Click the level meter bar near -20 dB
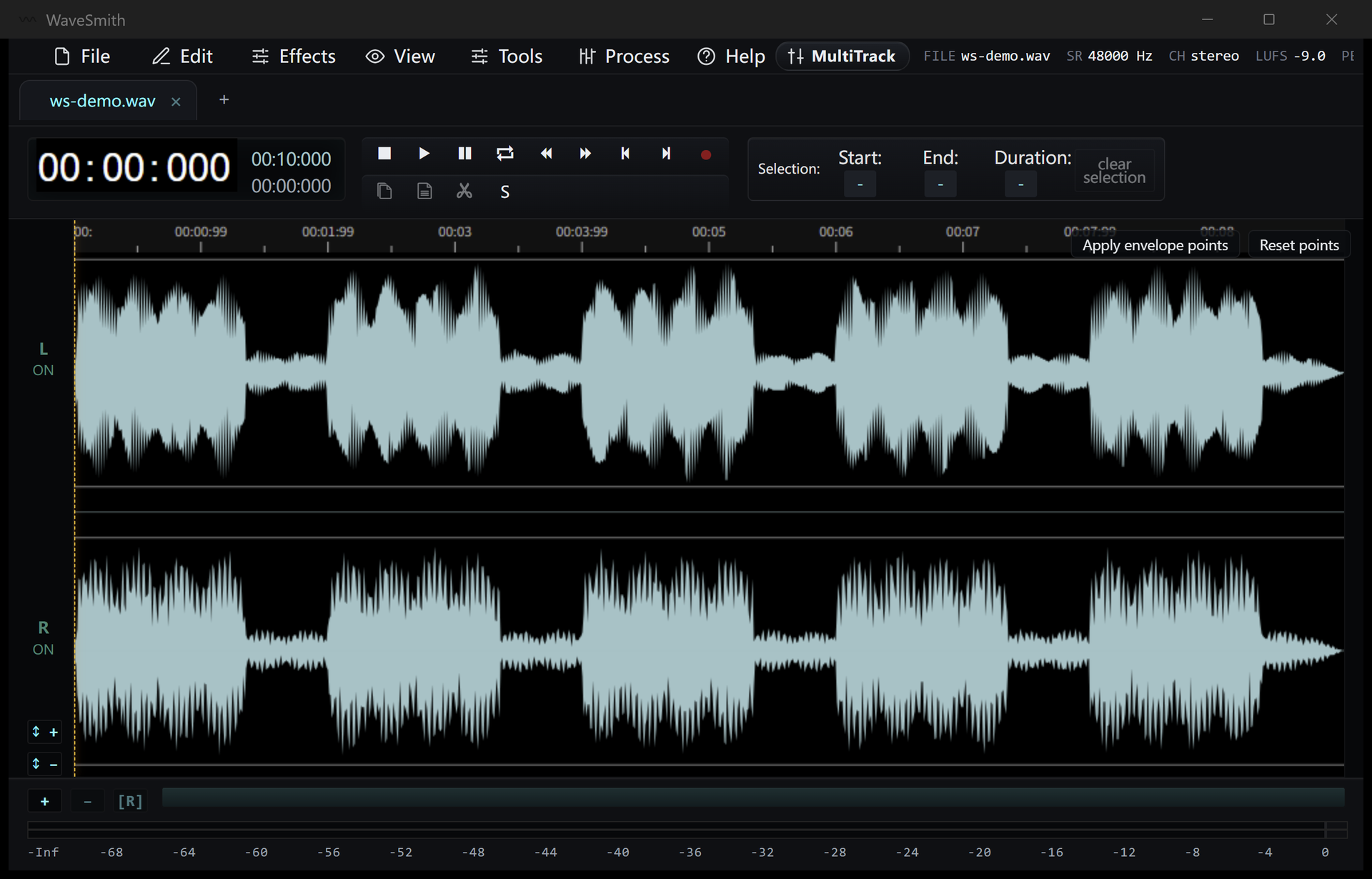The width and height of the screenshot is (1372, 879). click(979, 830)
